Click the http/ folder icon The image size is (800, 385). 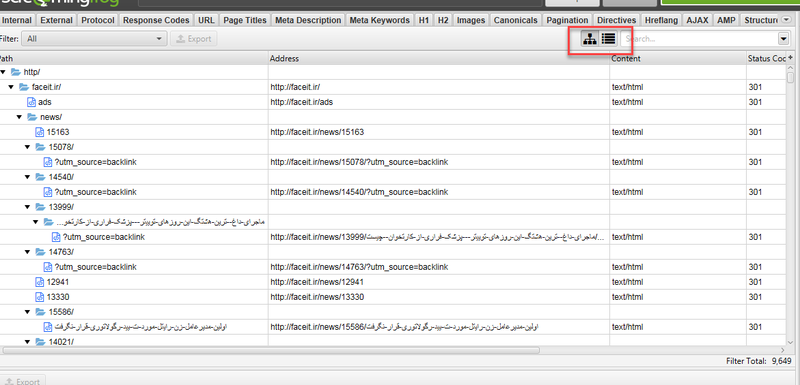click(16, 72)
